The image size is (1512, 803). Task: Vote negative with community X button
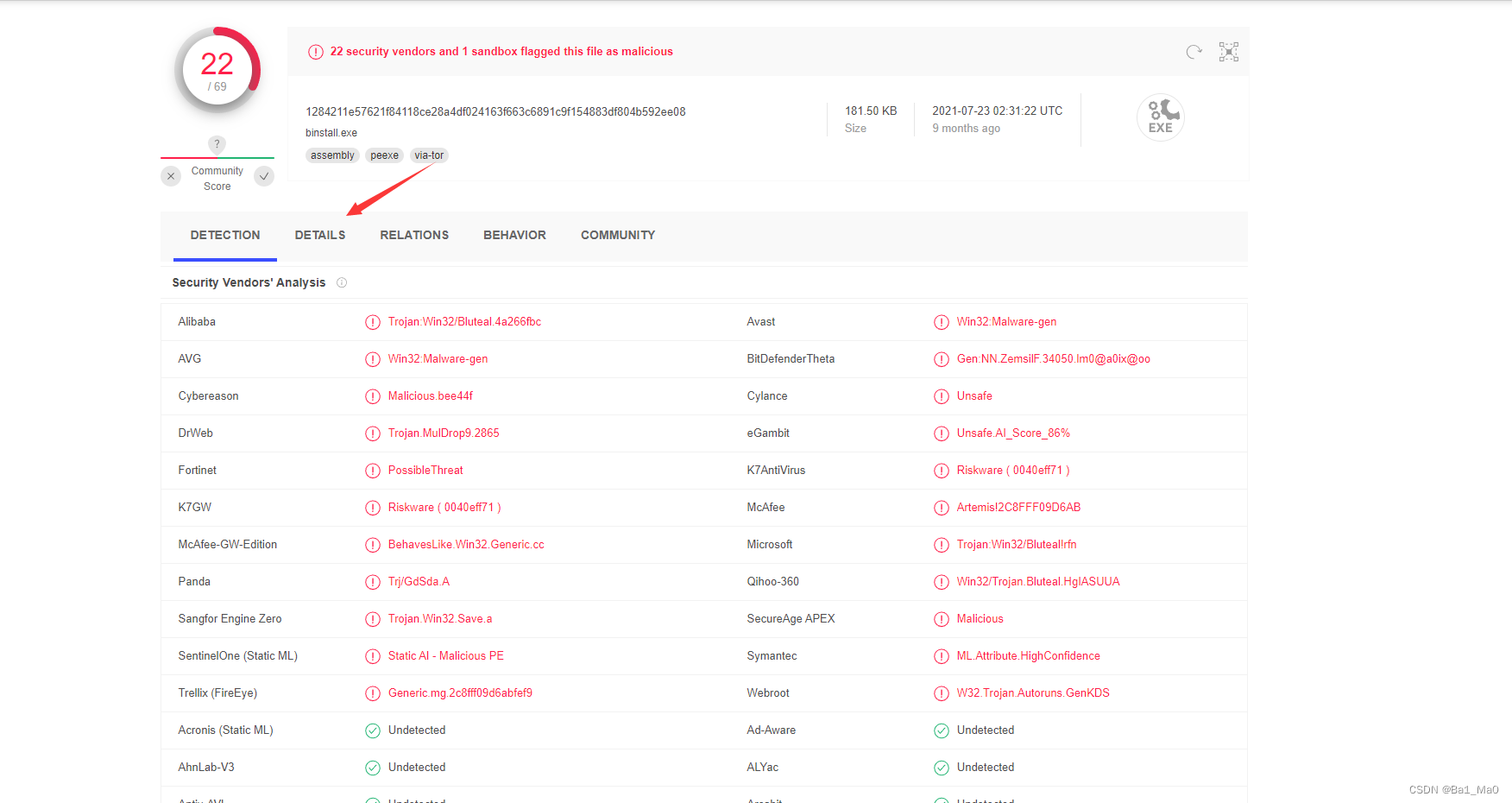pos(171,176)
